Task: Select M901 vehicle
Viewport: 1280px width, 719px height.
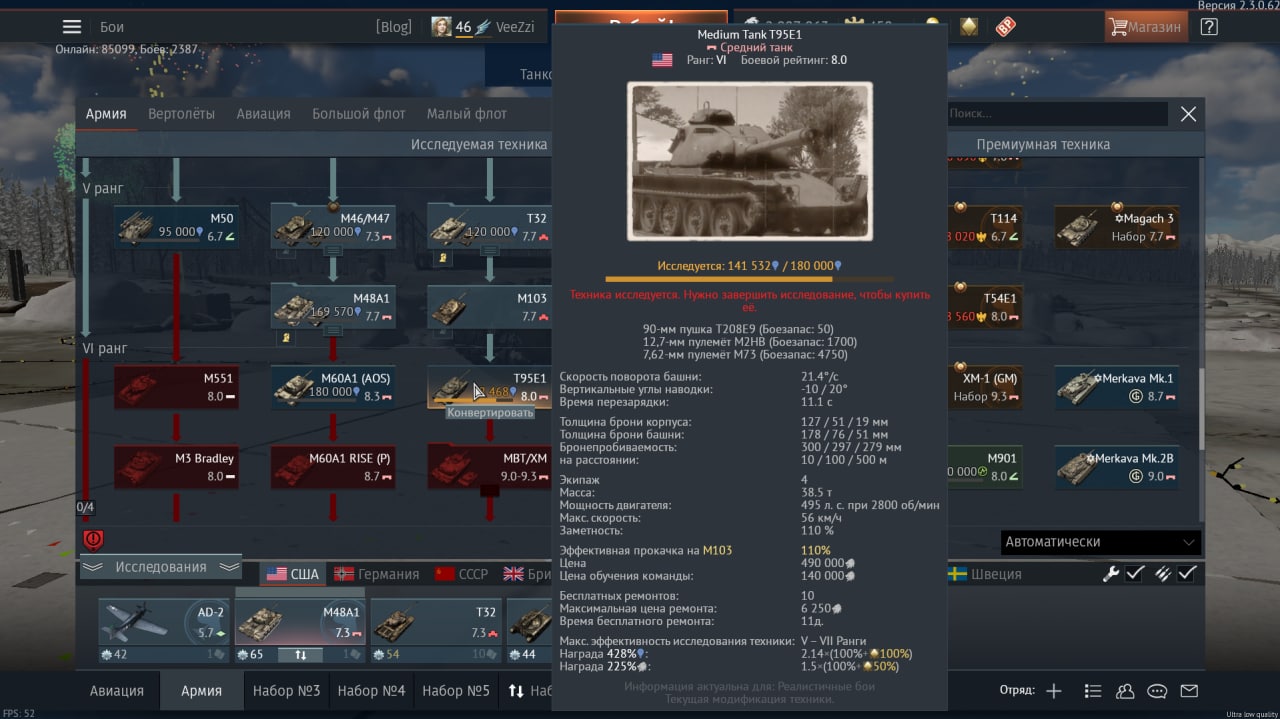Action: pyautogui.click(x=985, y=467)
